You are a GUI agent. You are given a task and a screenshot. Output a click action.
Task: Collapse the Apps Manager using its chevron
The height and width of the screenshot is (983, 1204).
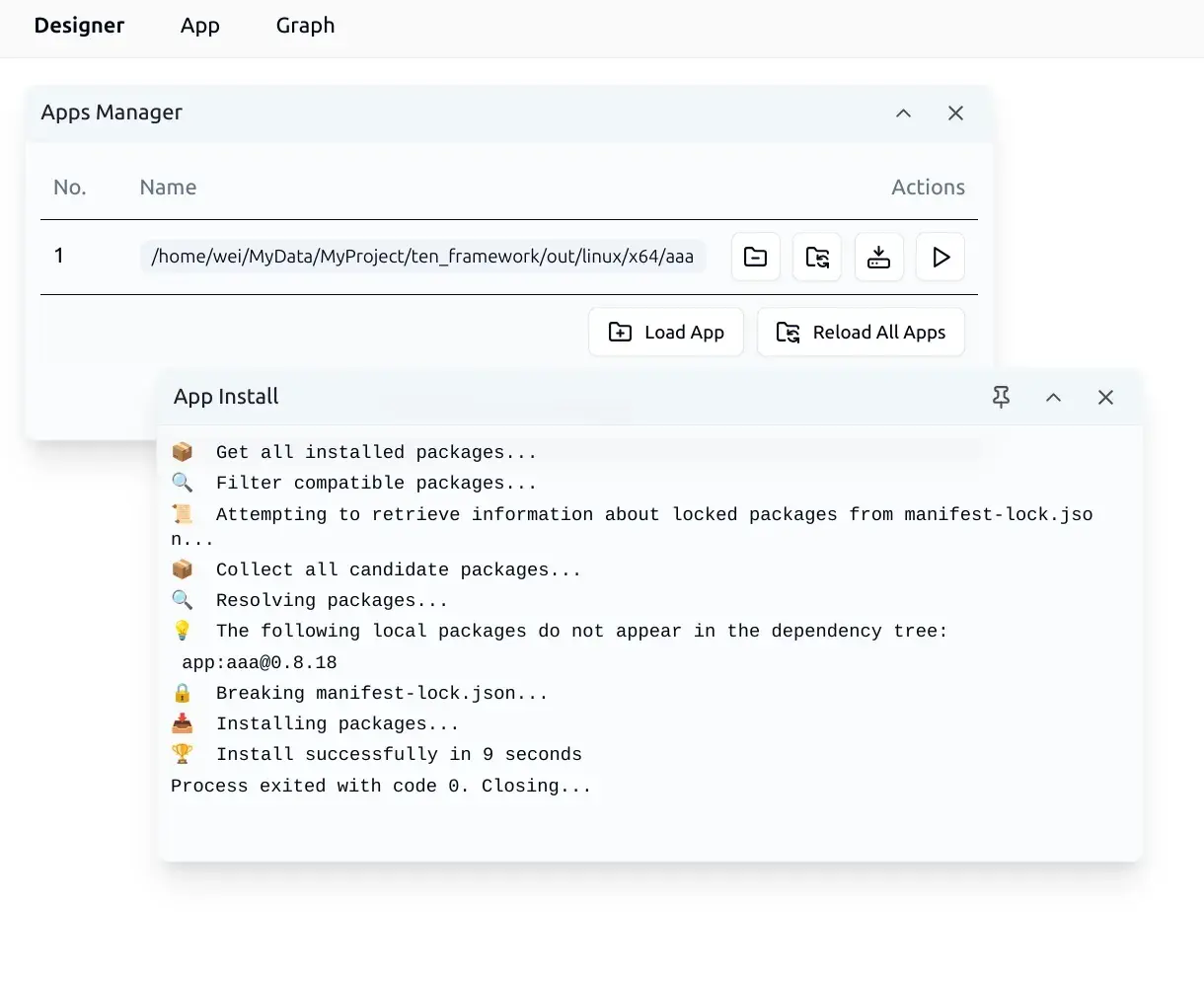[903, 113]
